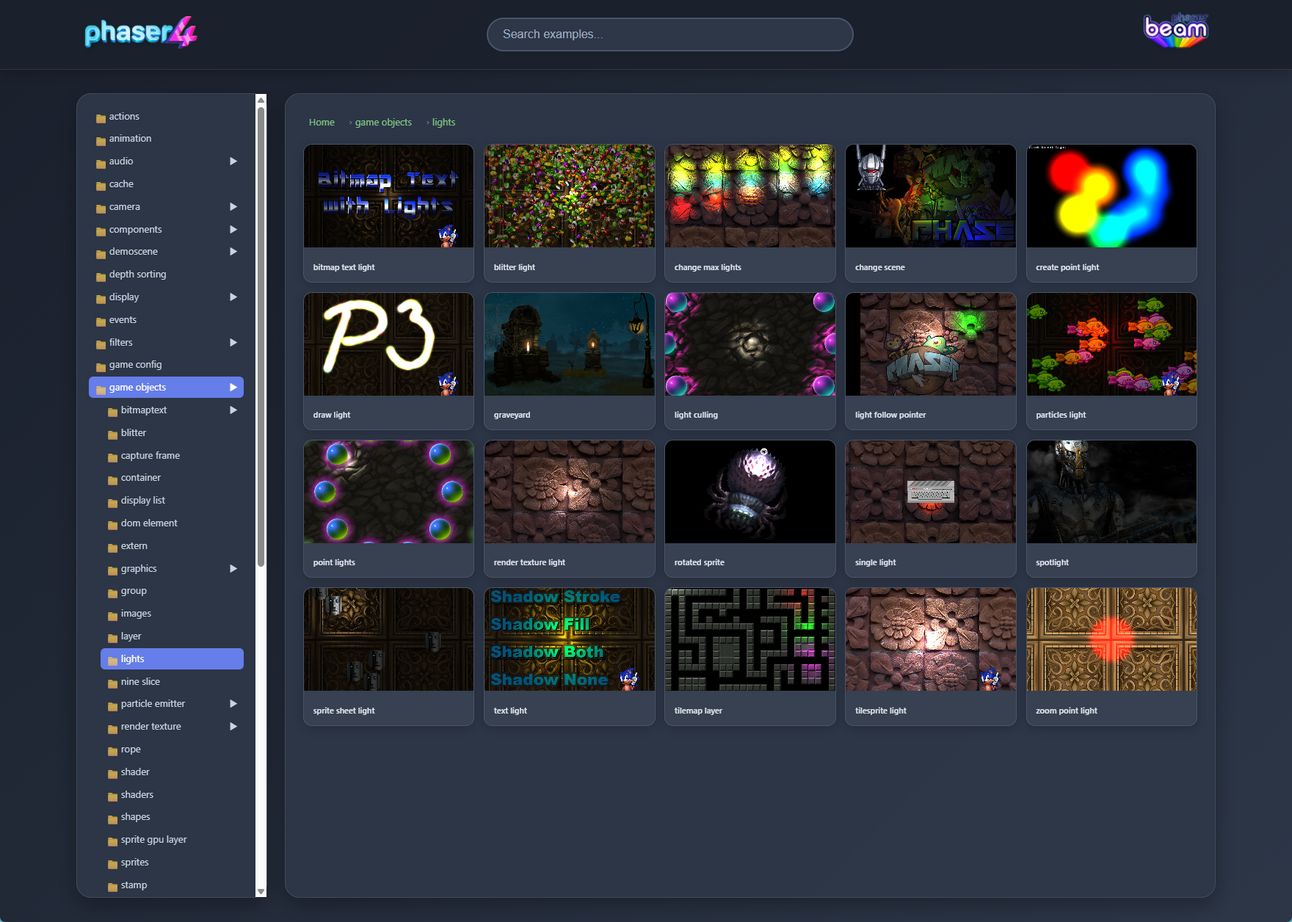This screenshot has height=922, width=1292.
Task: Open the particles light example
Action: 1112,361
